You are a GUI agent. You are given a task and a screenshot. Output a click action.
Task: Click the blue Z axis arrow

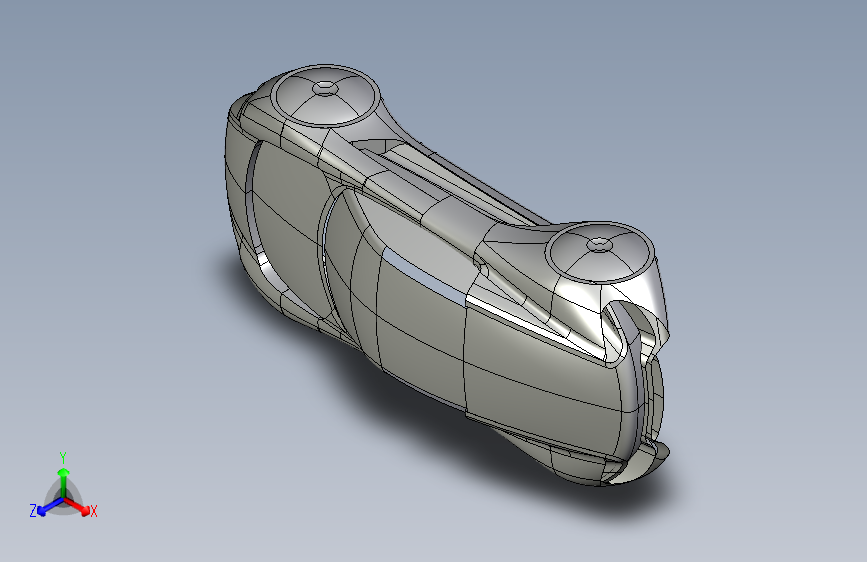coord(50,506)
